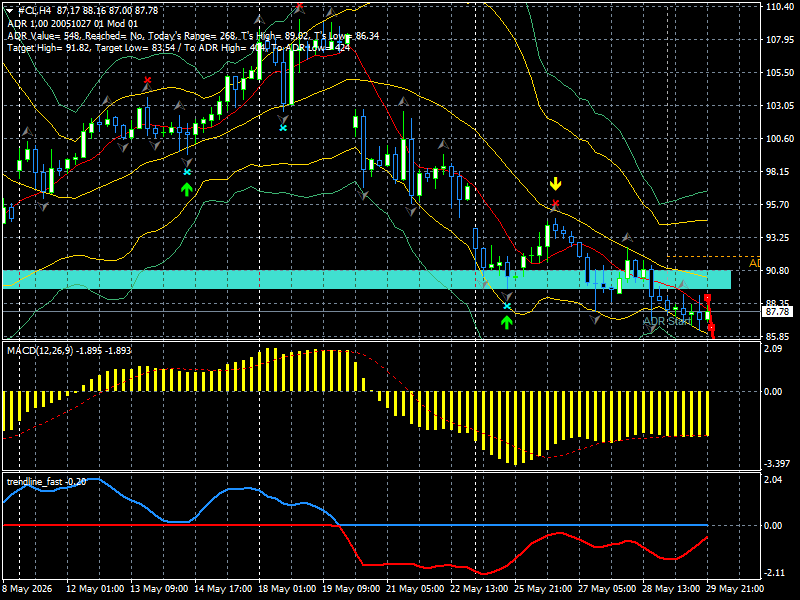The height and width of the screenshot is (600, 800).
Task: Click the trendline_fast indicator label
Action: pyautogui.click(x=46, y=482)
